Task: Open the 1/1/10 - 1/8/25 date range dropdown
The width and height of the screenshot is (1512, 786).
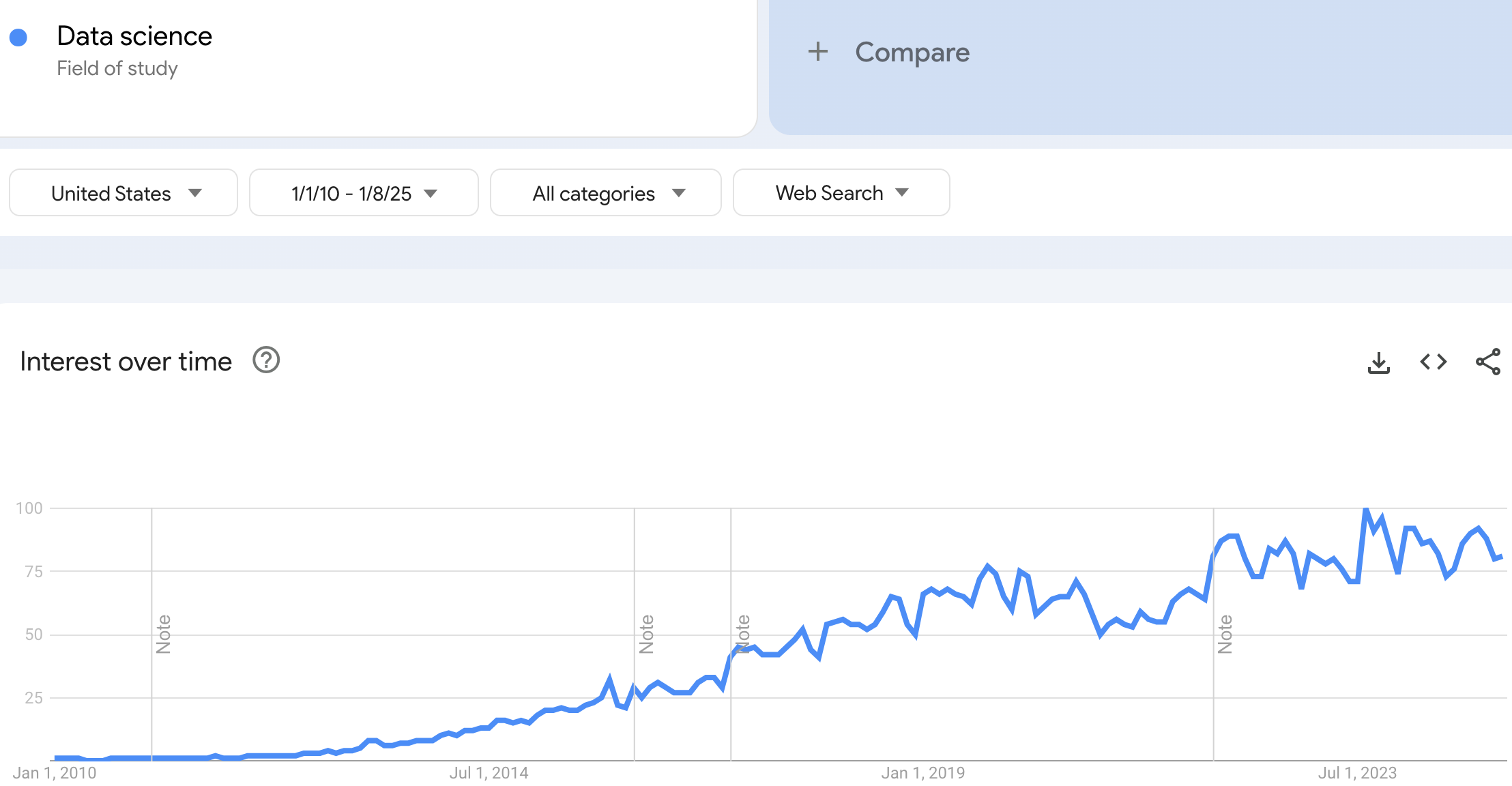Action: pos(364,193)
